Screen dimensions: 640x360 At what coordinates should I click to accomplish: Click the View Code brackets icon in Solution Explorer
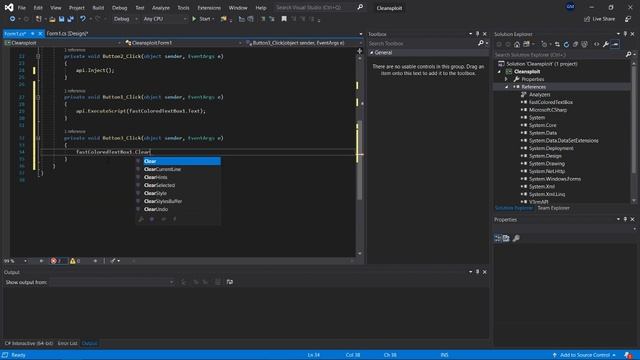pyautogui.click(x=596, y=44)
